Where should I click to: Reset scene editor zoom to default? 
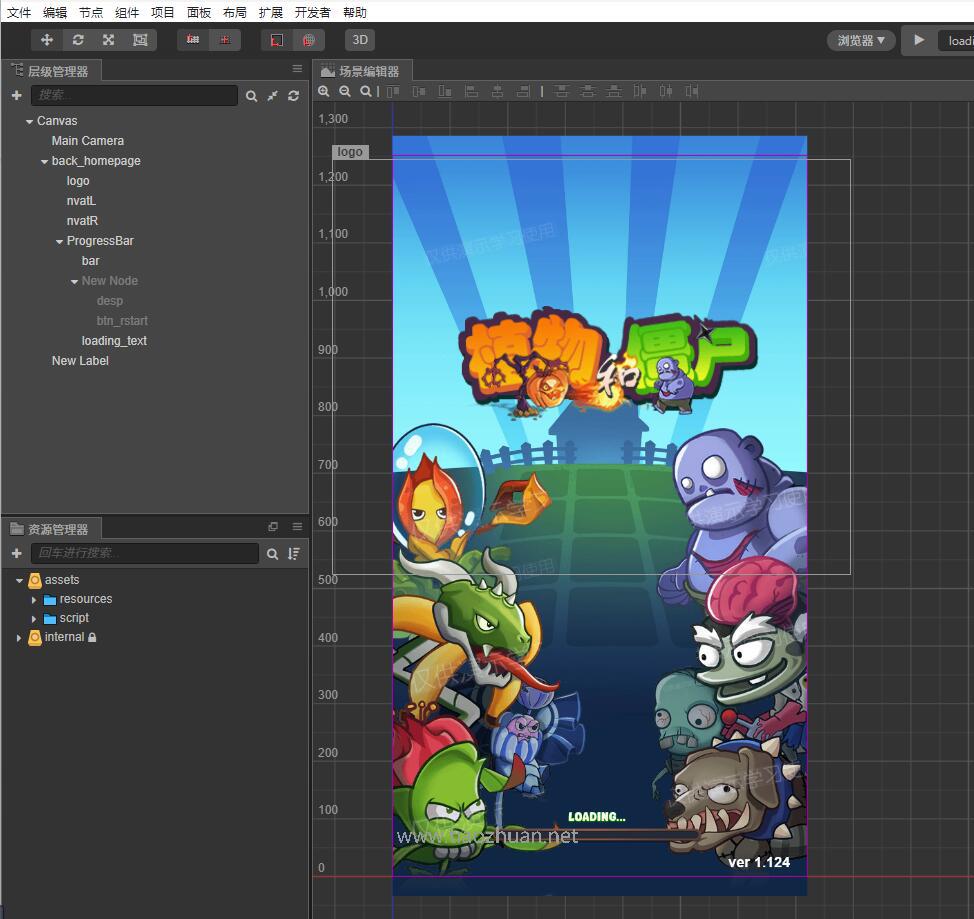pos(366,91)
